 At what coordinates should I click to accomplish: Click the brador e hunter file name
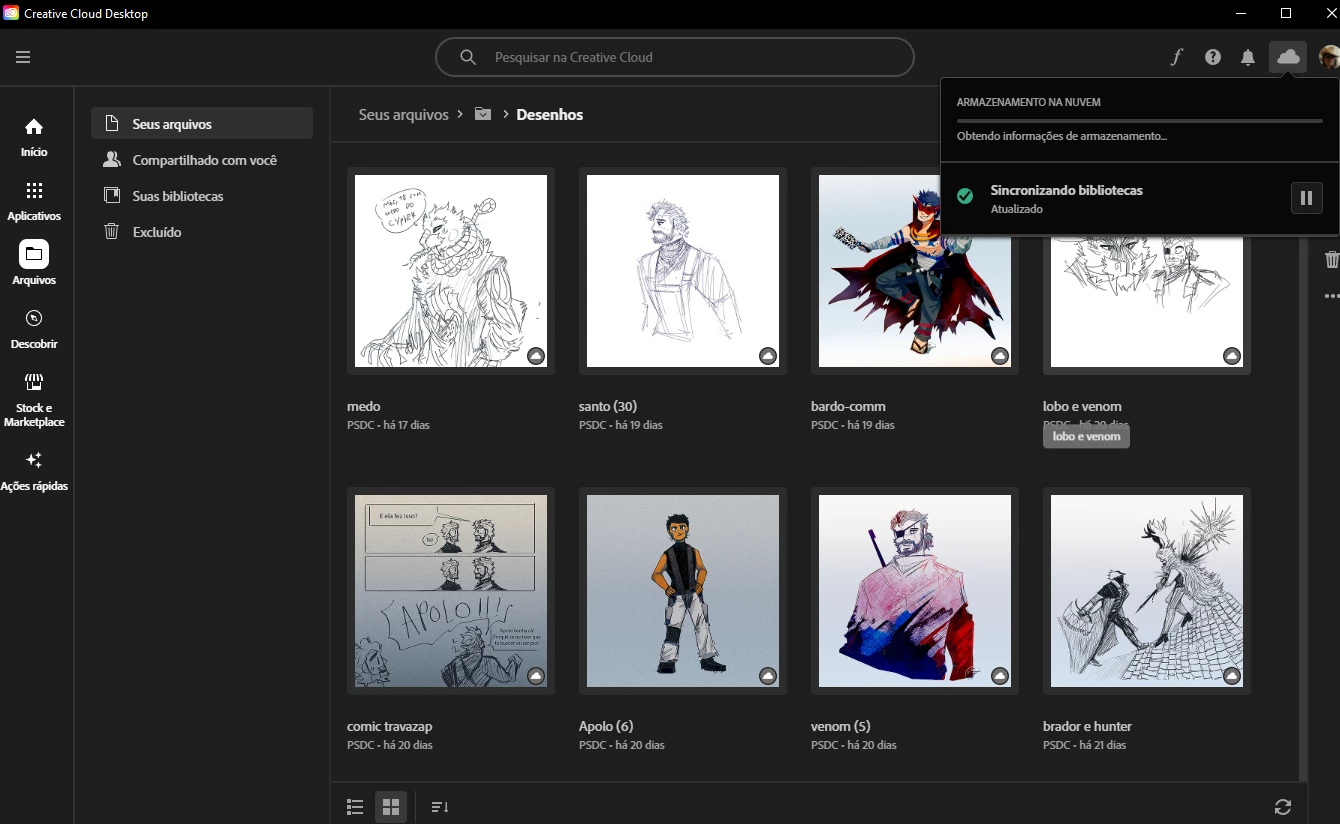1087,726
